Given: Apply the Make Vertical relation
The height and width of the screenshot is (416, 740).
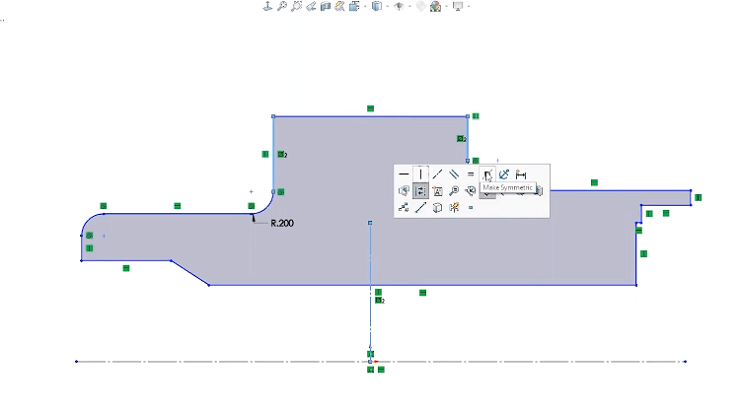Looking at the screenshot, I should pyautogui.click(x=421, y=174).
